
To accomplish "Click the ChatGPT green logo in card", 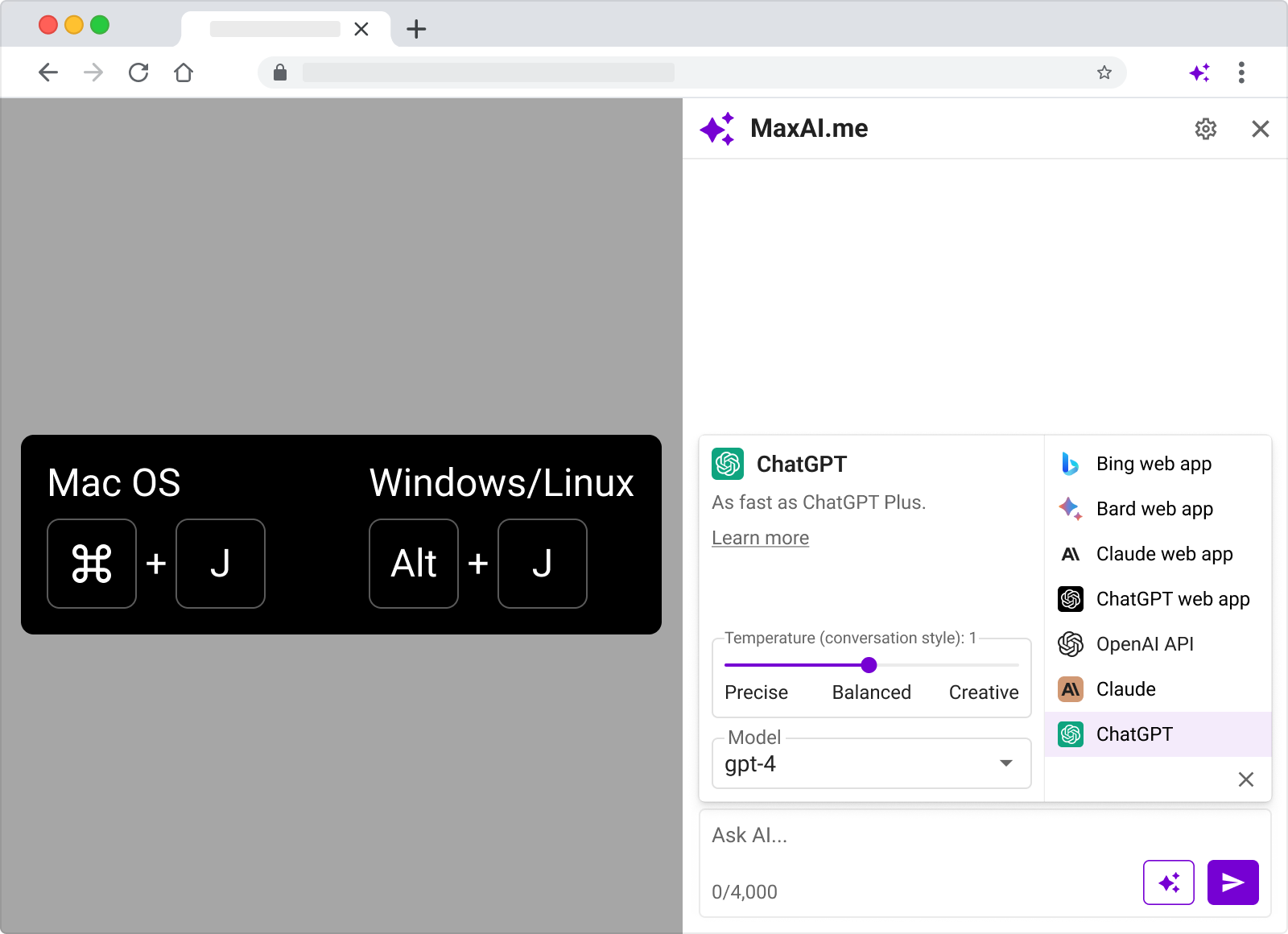I will pos(728,464).
